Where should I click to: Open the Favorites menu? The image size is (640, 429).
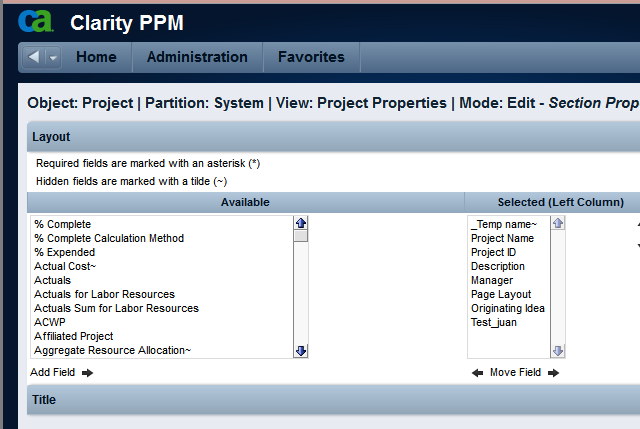[x=311, y=57]
